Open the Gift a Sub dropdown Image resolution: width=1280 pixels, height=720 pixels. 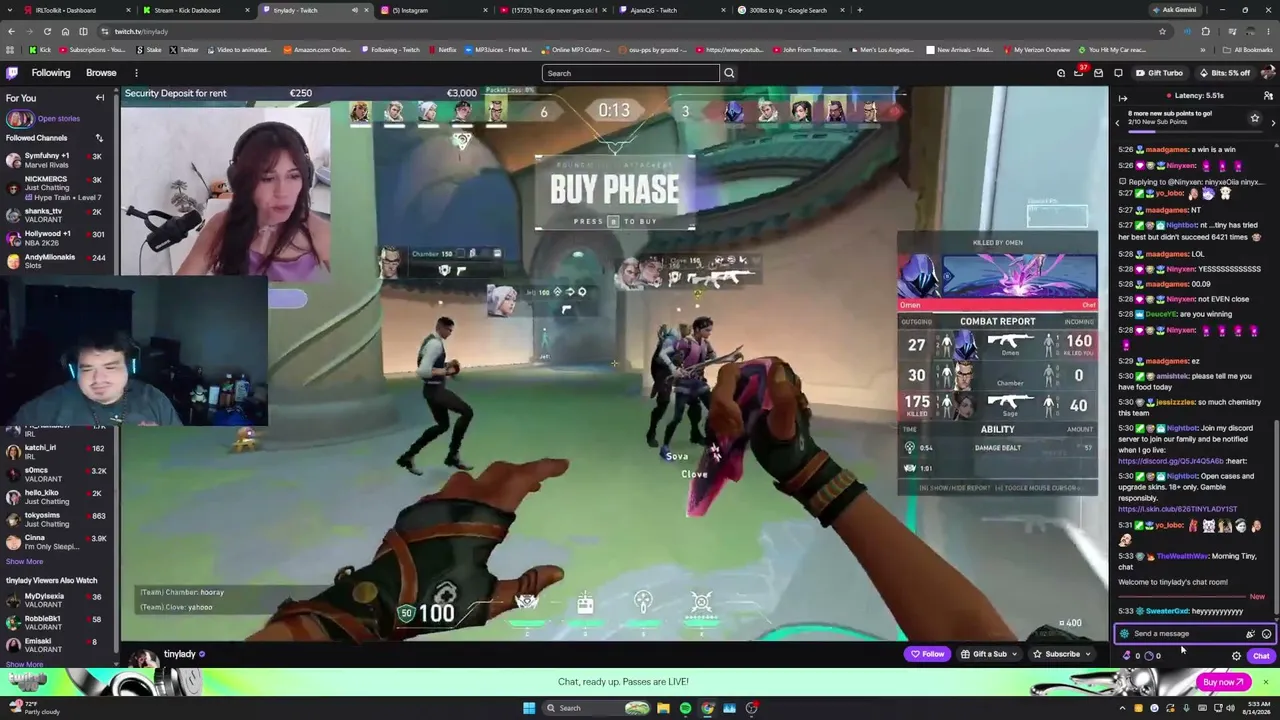(x=989, y=654)
